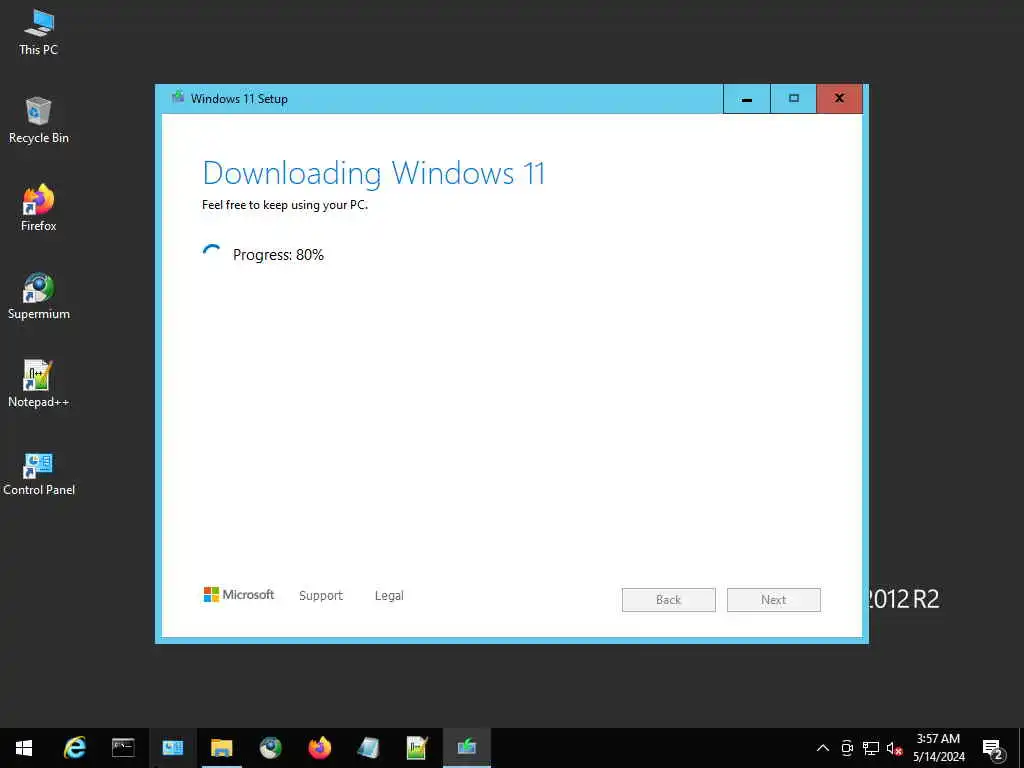Select the Control Panel desktop shortcut
Image resolution: width=1024 pixels, height=768 pixels.
point(39,473)
